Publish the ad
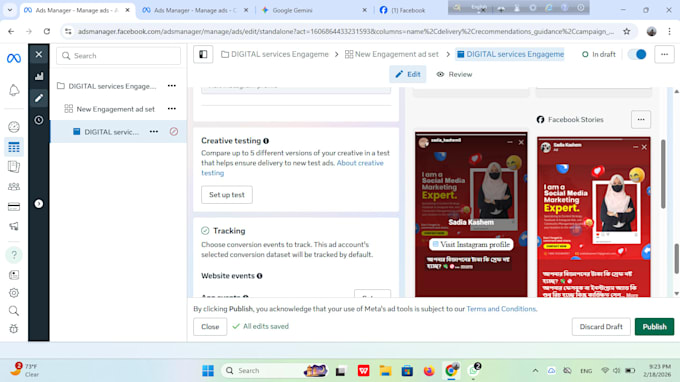680x382 pixels. point(654,326)
